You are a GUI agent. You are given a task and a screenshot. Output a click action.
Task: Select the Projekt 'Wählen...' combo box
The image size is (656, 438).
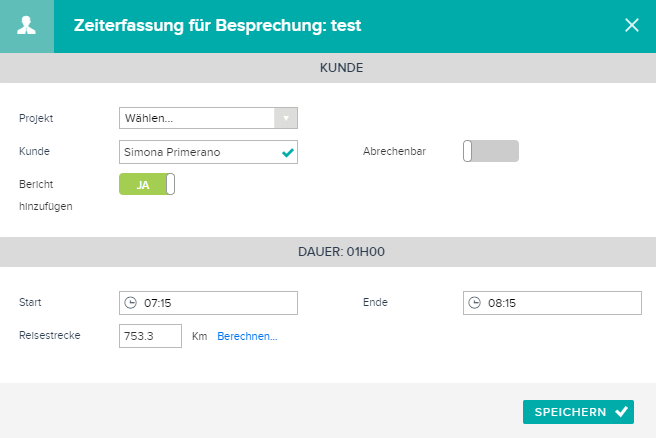208,118
